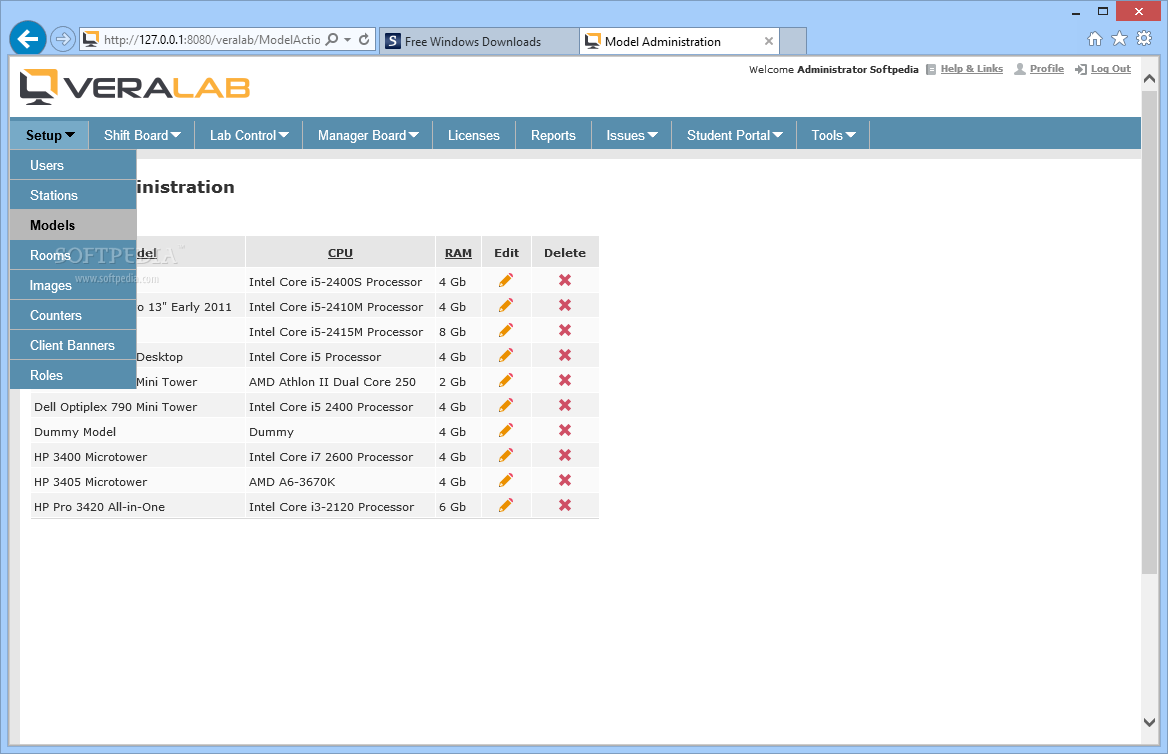Open the Help & Links link
This screenshot has height=754, width=1168.
tap(971, 69)
